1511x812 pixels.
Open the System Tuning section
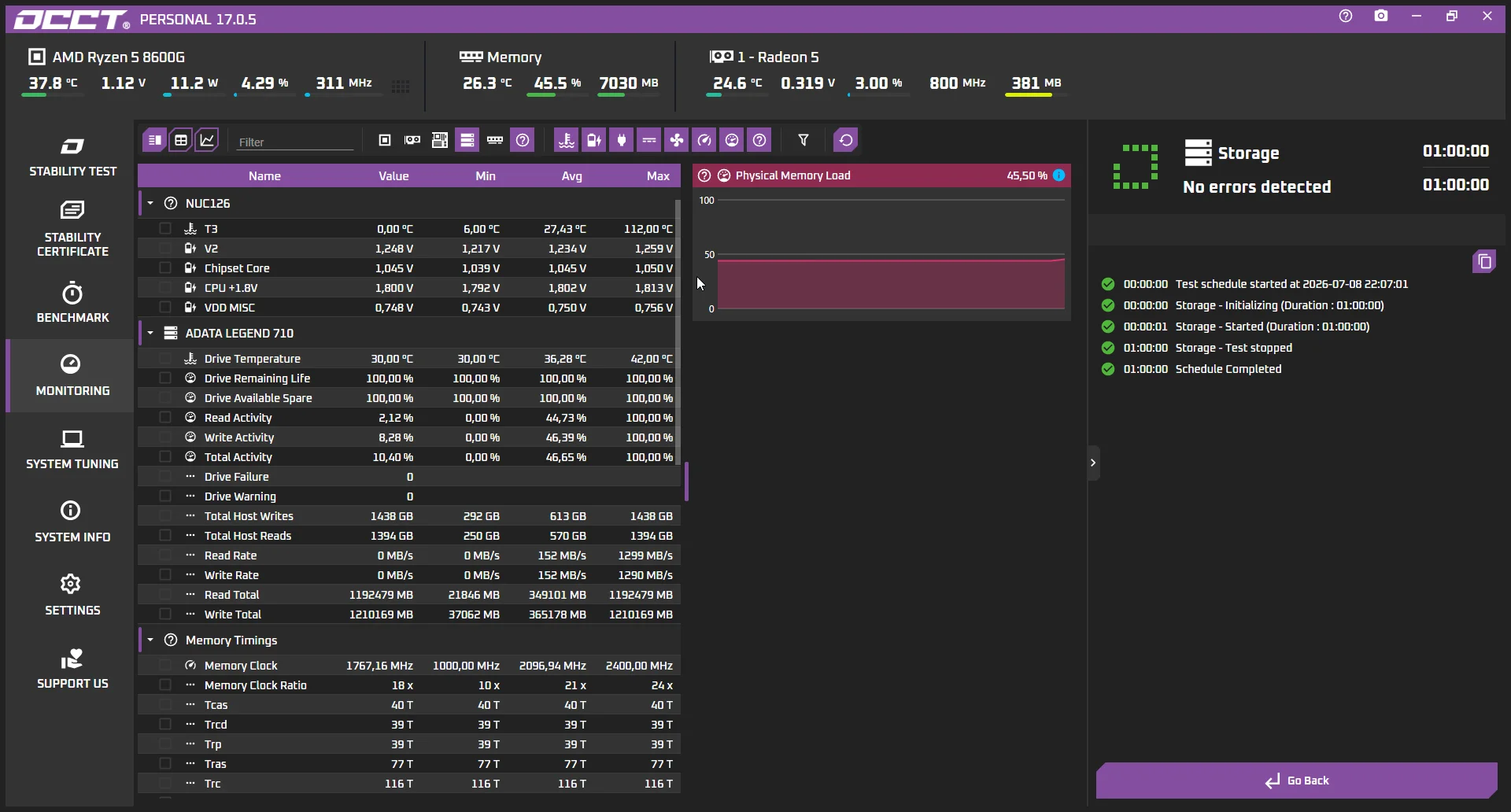72,449
